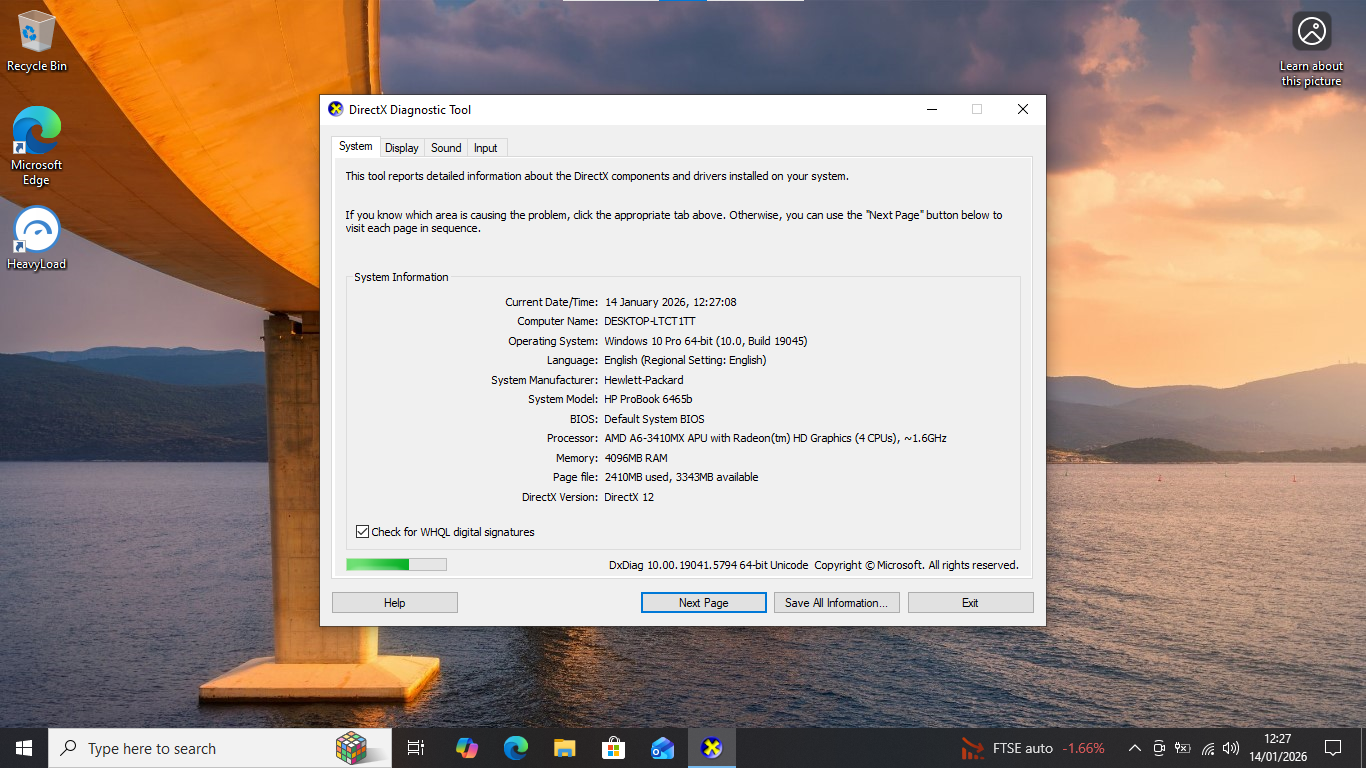Open Copilot from the taskbar

[x=466, y=748]
